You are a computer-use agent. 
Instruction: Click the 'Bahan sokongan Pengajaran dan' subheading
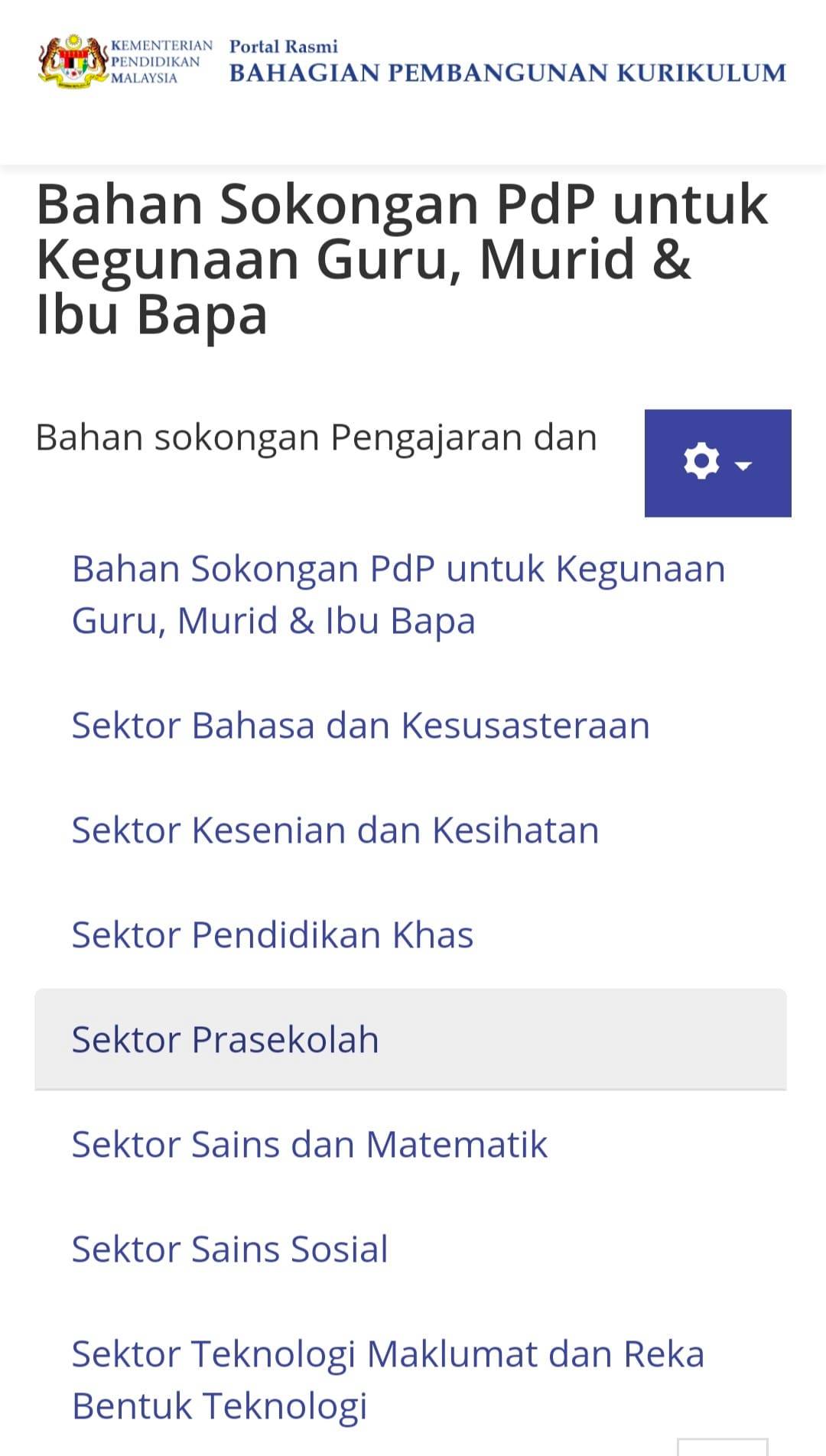coord(316,438)
